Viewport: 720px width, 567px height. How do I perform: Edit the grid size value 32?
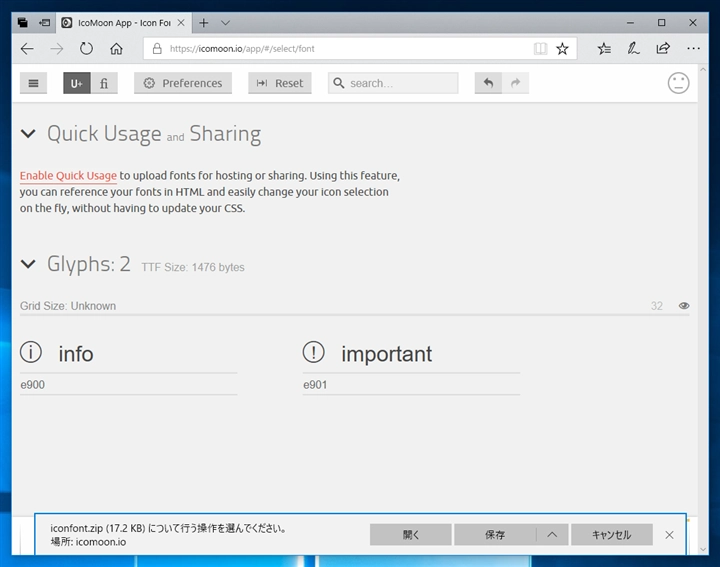pyautogui.click(x=657, y=306)
